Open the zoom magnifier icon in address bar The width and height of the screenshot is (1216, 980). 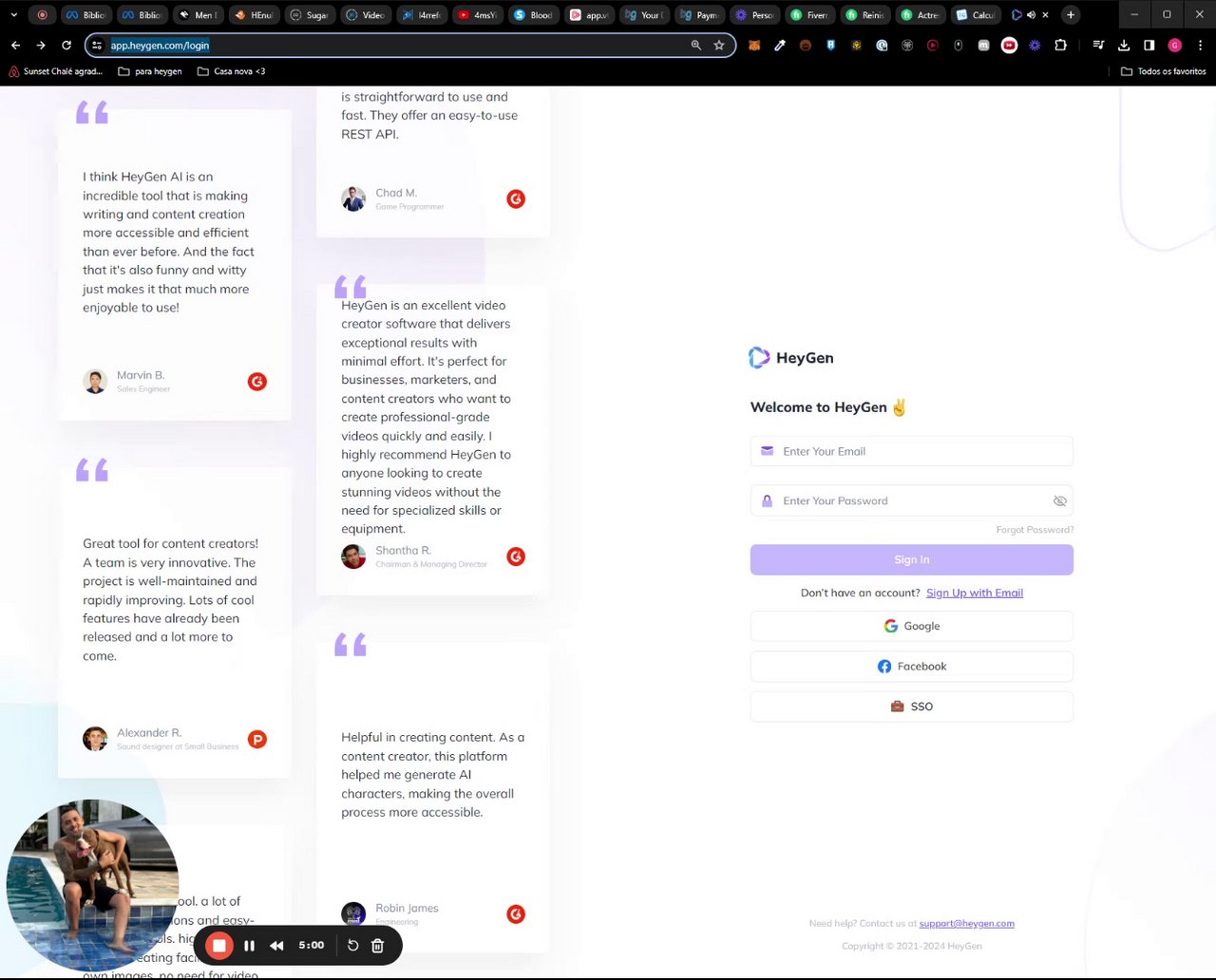tap(696, 45)
